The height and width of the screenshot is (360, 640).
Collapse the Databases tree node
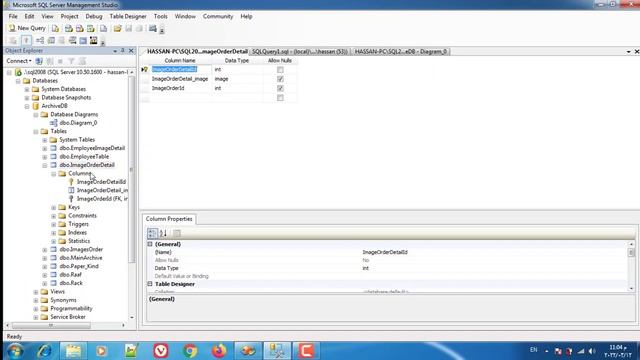18,81
